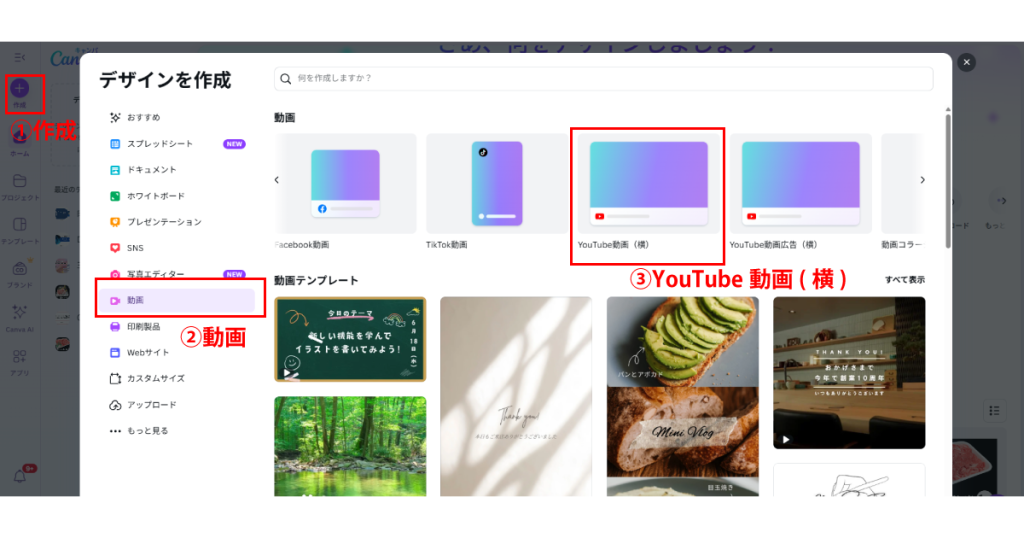The image size is (1024, 538).
Task: Choose the TikTok動画 thumbnail
Action: [x=497, y=183]
